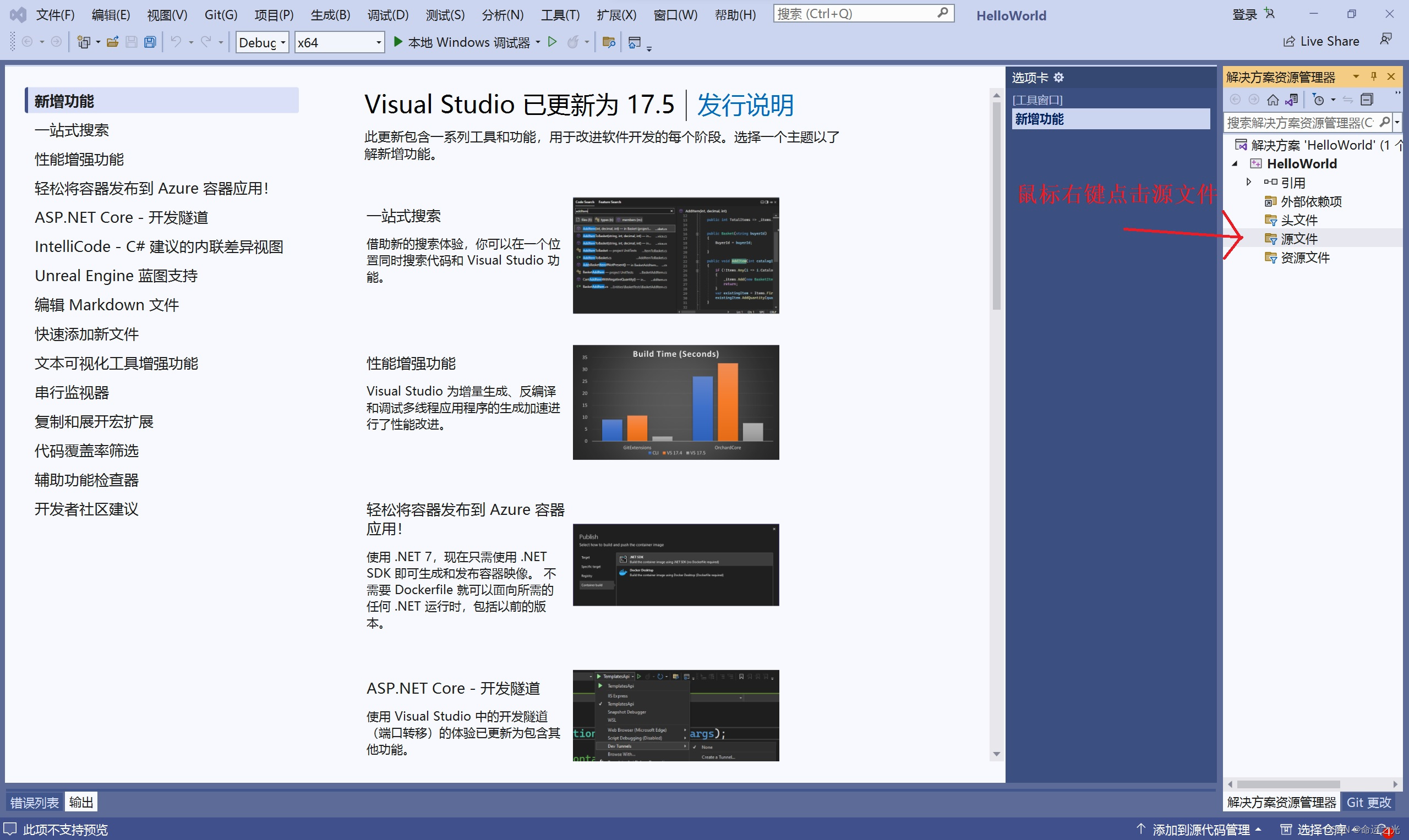
Task: Select Unreal Engine 蓝图支持 topic
Action: (116, 276)
